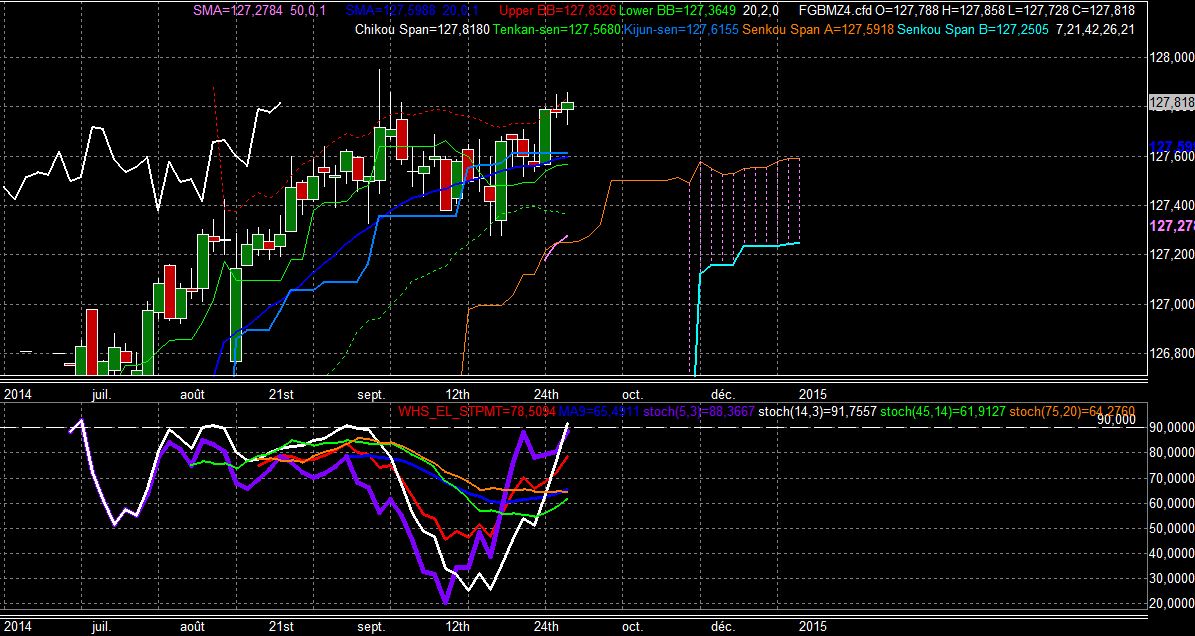Select the FGBMZ4.cfd symbol OHLC label
This screenshot has width=1195, height=636.
pyautogui.click(x=966, y=11)
